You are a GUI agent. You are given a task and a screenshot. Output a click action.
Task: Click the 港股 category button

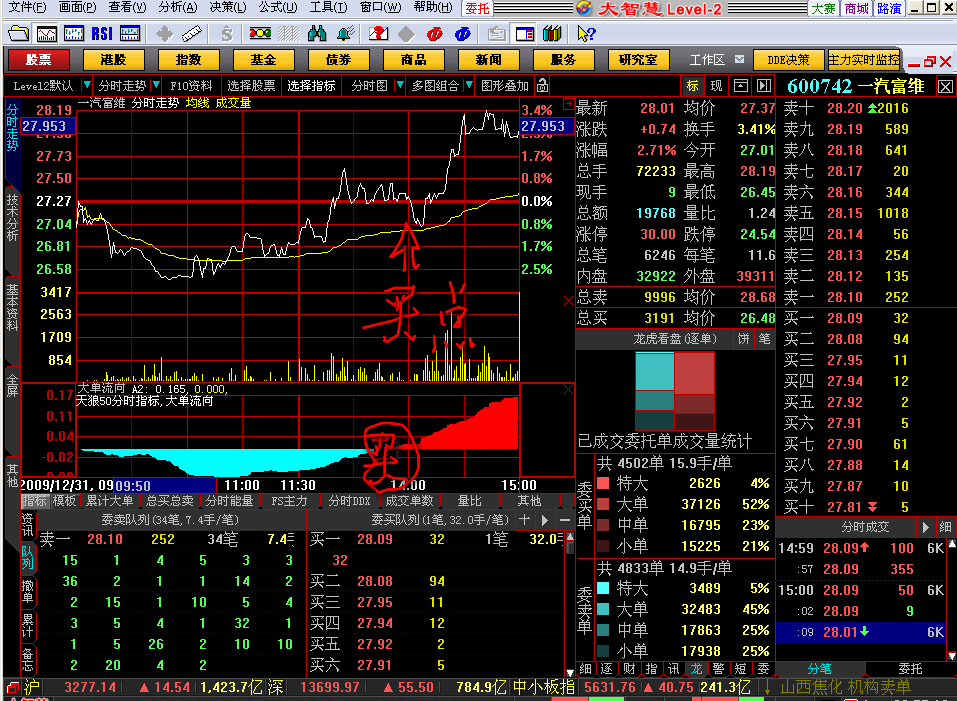point(114,60)
